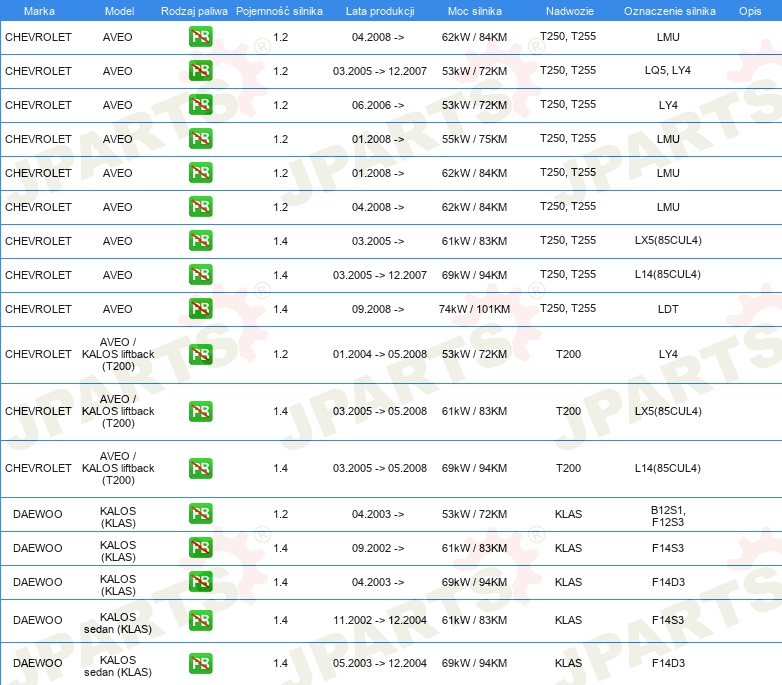Click fuel icon for 05.2003 -> 12.2004 row
Screen dimensions: 782x685
tap(200, 664)
